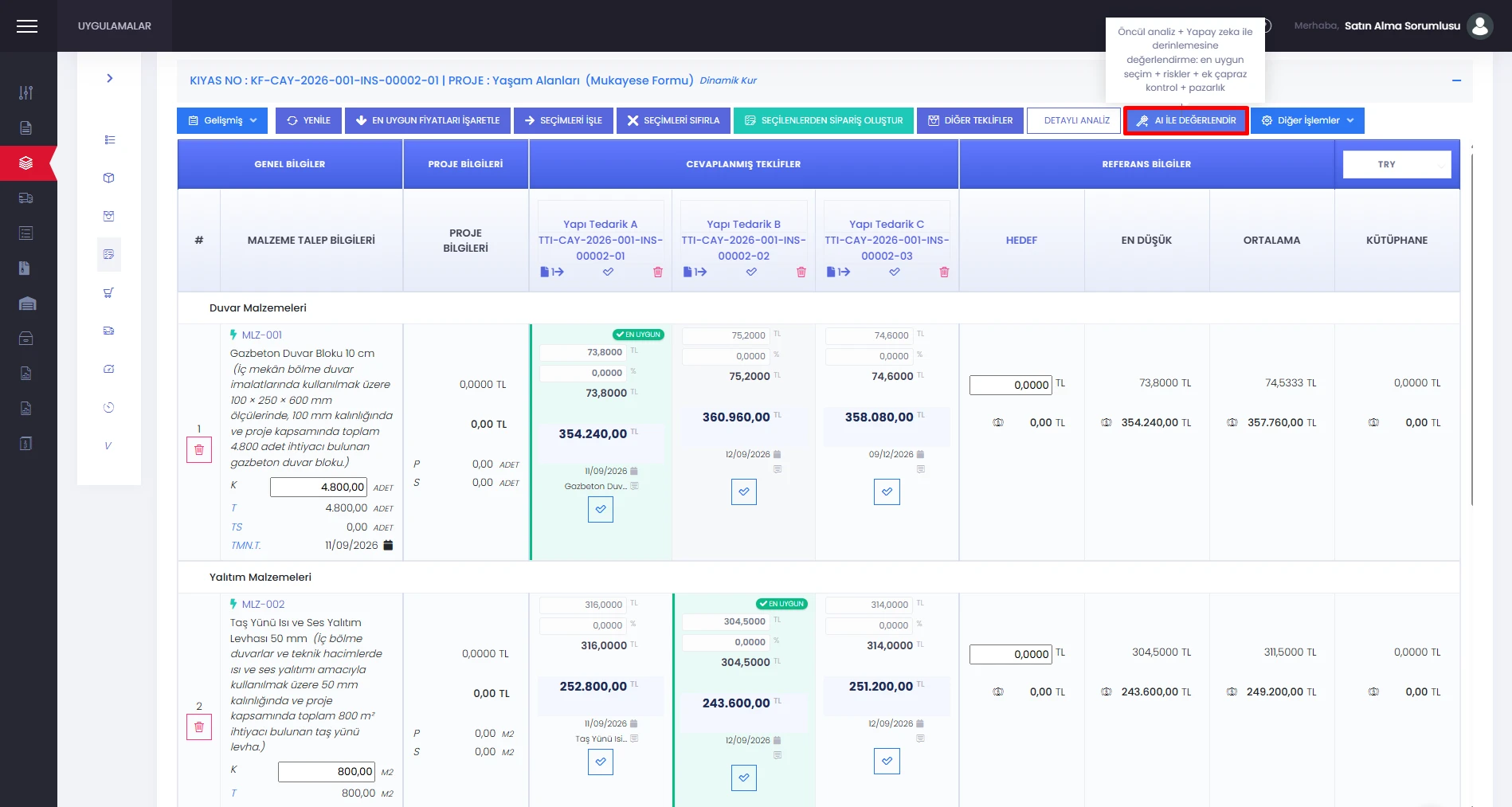1512x807 pixels.
Task: Select the bullet list icon in secondary sidebar
Action: click(x=109, y=139)
